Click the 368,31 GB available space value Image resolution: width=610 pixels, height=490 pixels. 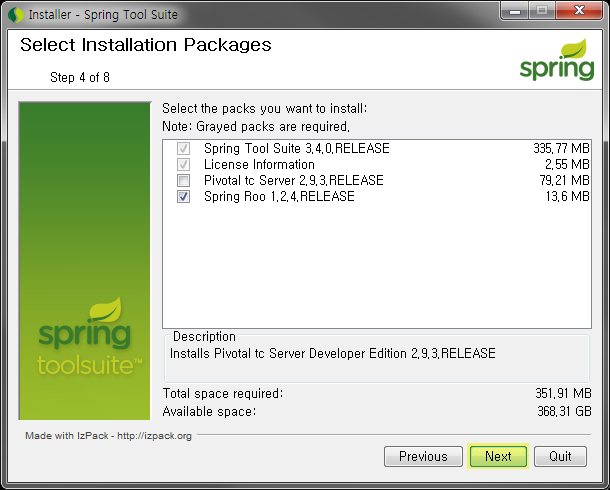point(564,411)
